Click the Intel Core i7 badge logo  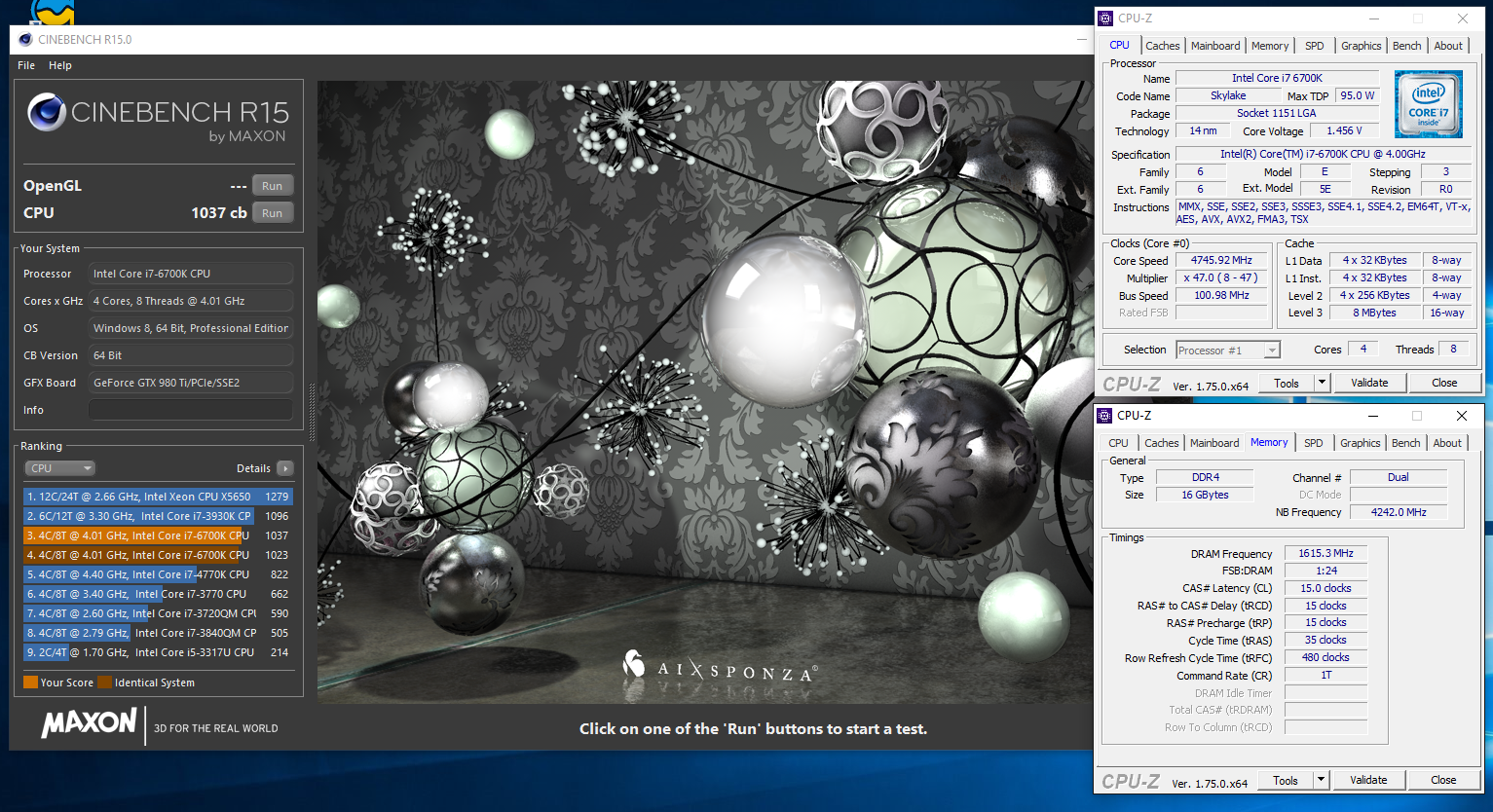pyautogui.click(x=1428, y=104)
